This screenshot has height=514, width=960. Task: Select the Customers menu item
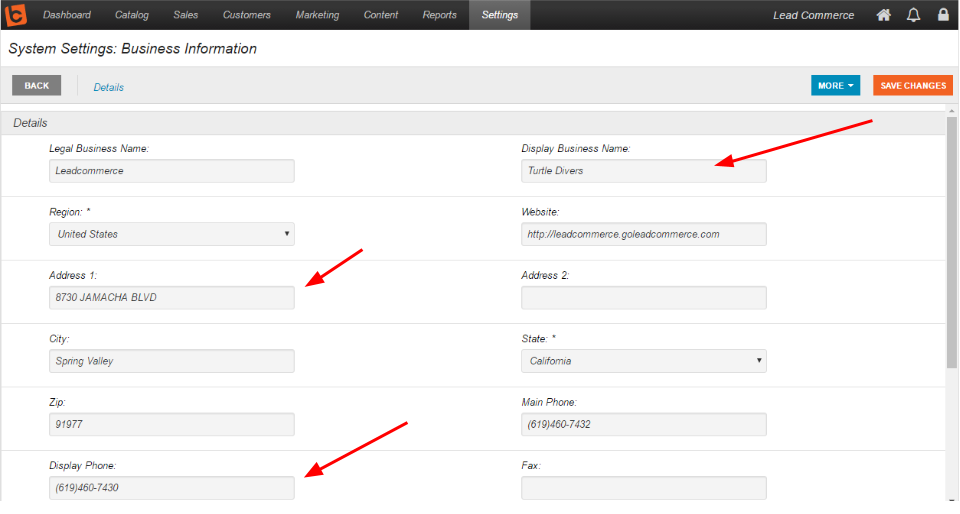click(x=247, y=15)
